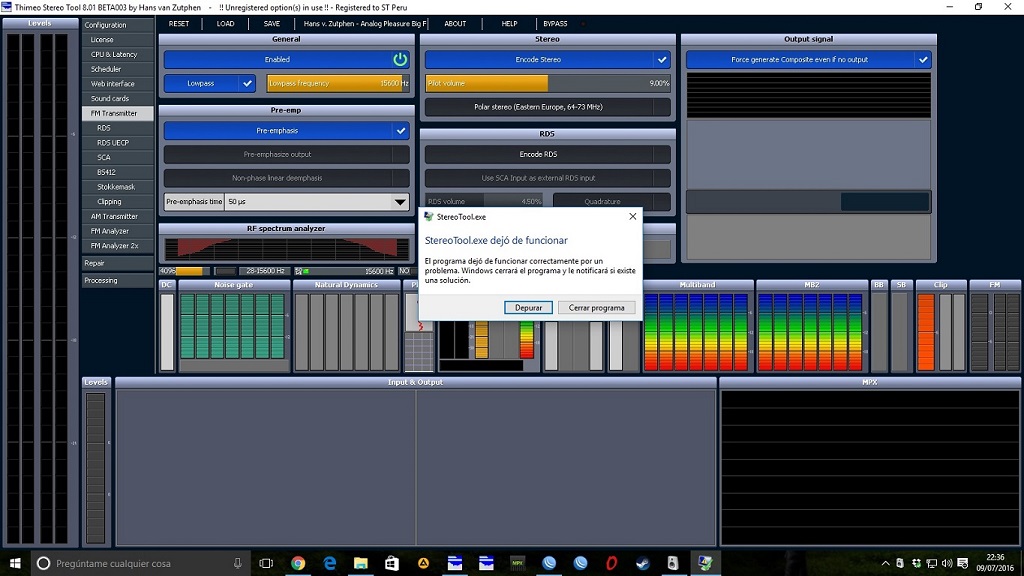Click the Cerrar programa button
Image resolution: width=1024 pixels, height=576 pixels.
596,308
